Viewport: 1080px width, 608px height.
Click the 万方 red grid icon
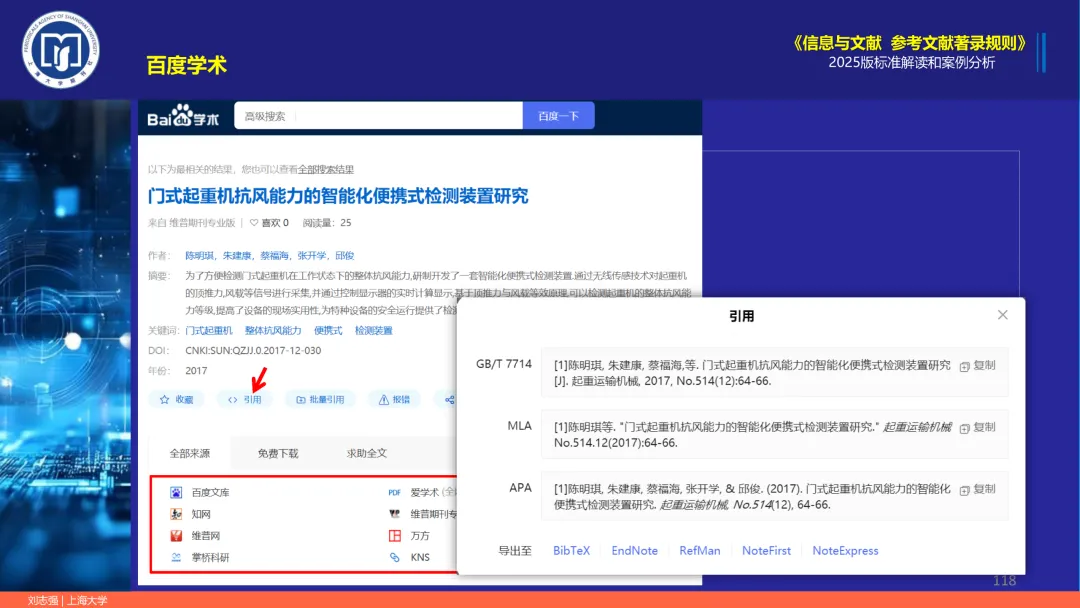(x=395, y=536)
